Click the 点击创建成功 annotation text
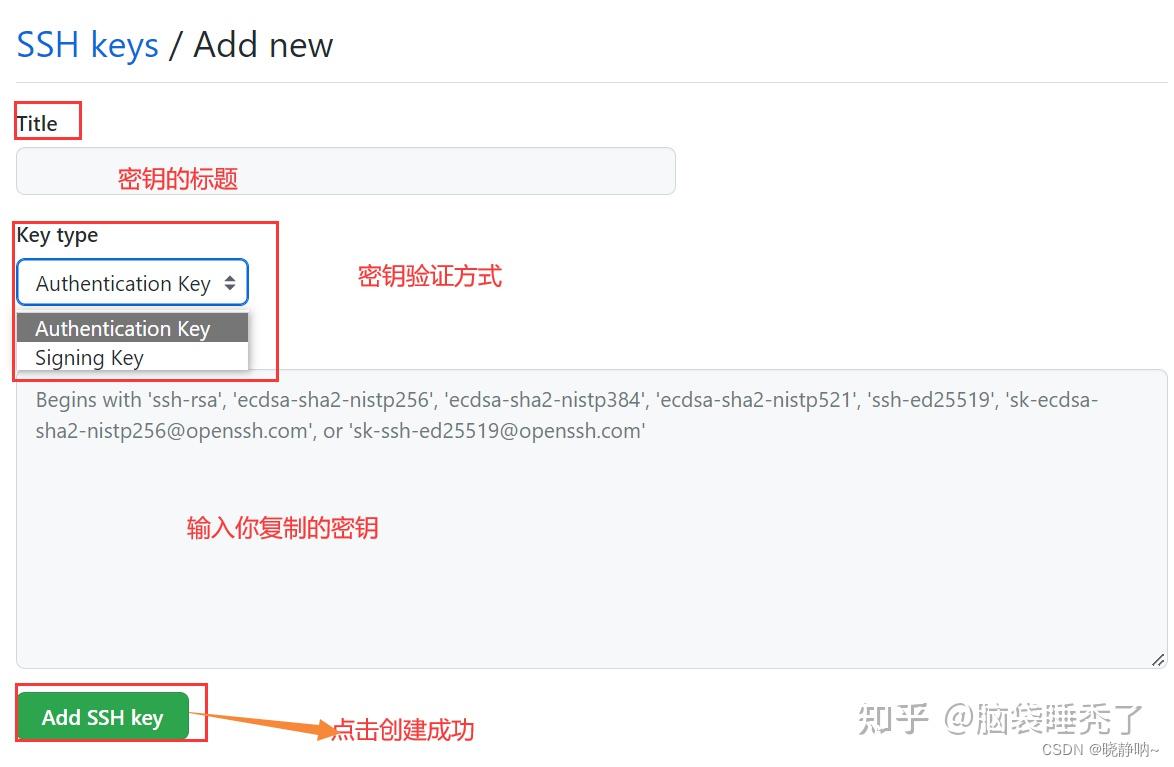Viewport: 1174px width, 767px height. pos(404,730)
